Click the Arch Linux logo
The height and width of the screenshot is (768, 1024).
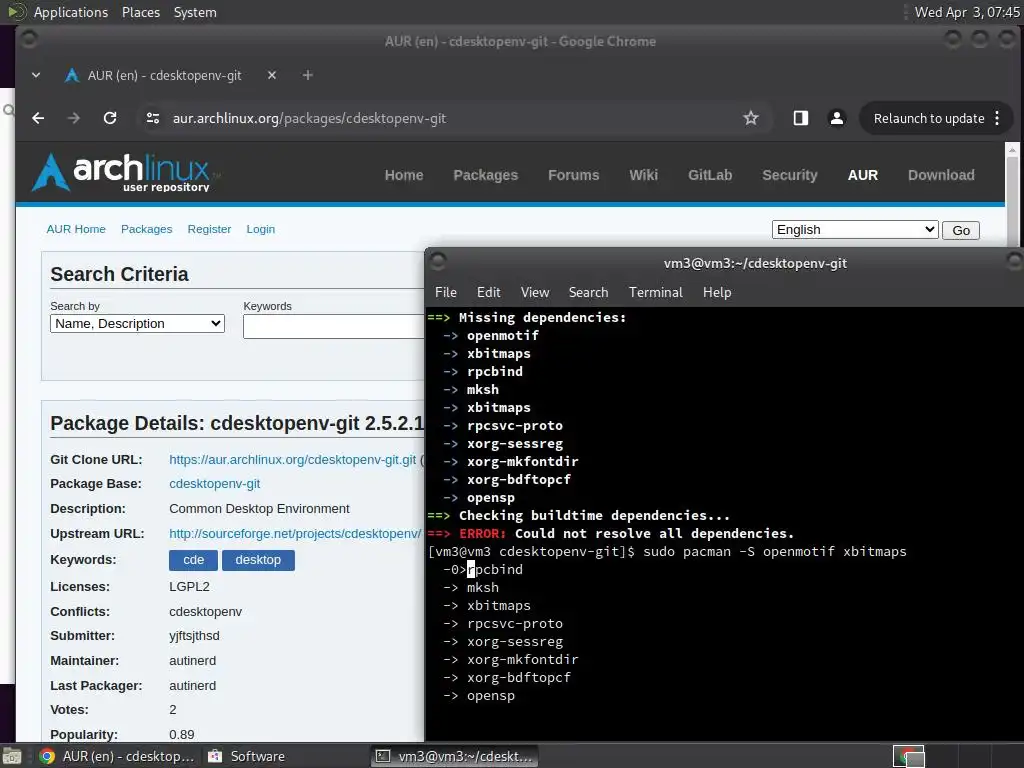[x=127, y=172]
